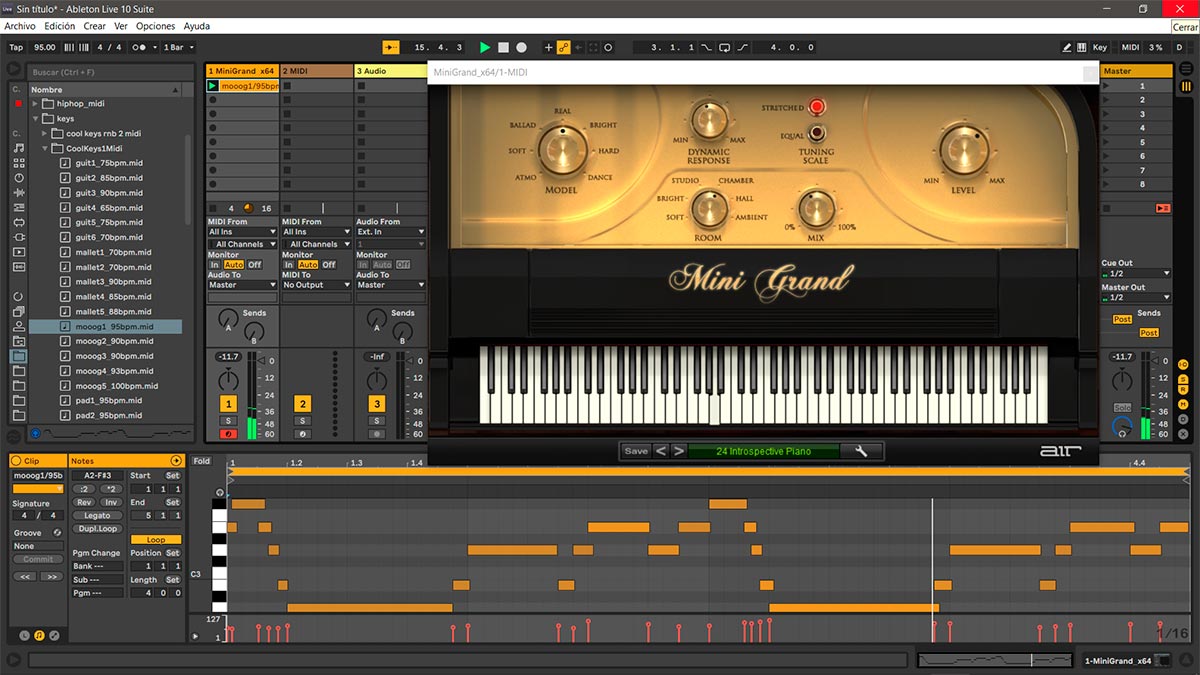Click the Dupl.Loop button
Viewport: 1200px width, 675px height.
(x=97, y=528)
